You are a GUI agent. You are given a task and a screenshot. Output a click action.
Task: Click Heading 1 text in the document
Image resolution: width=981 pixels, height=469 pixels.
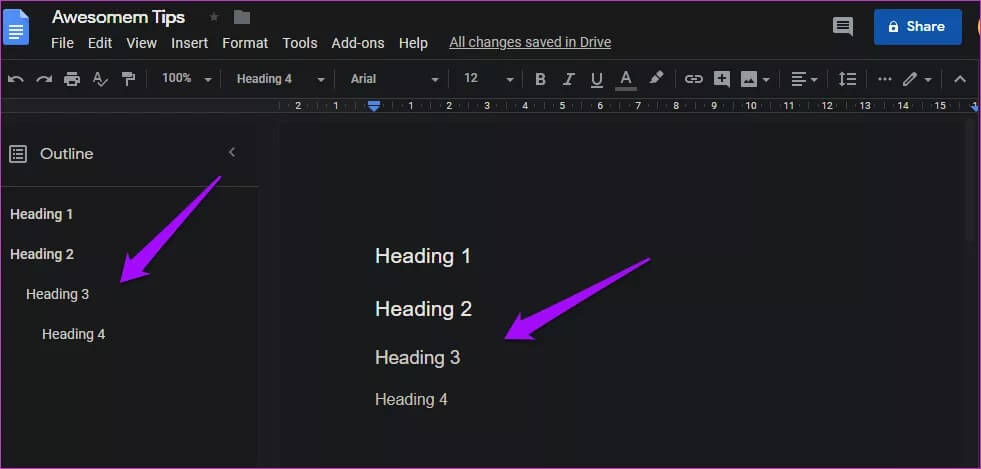point(423,256)
